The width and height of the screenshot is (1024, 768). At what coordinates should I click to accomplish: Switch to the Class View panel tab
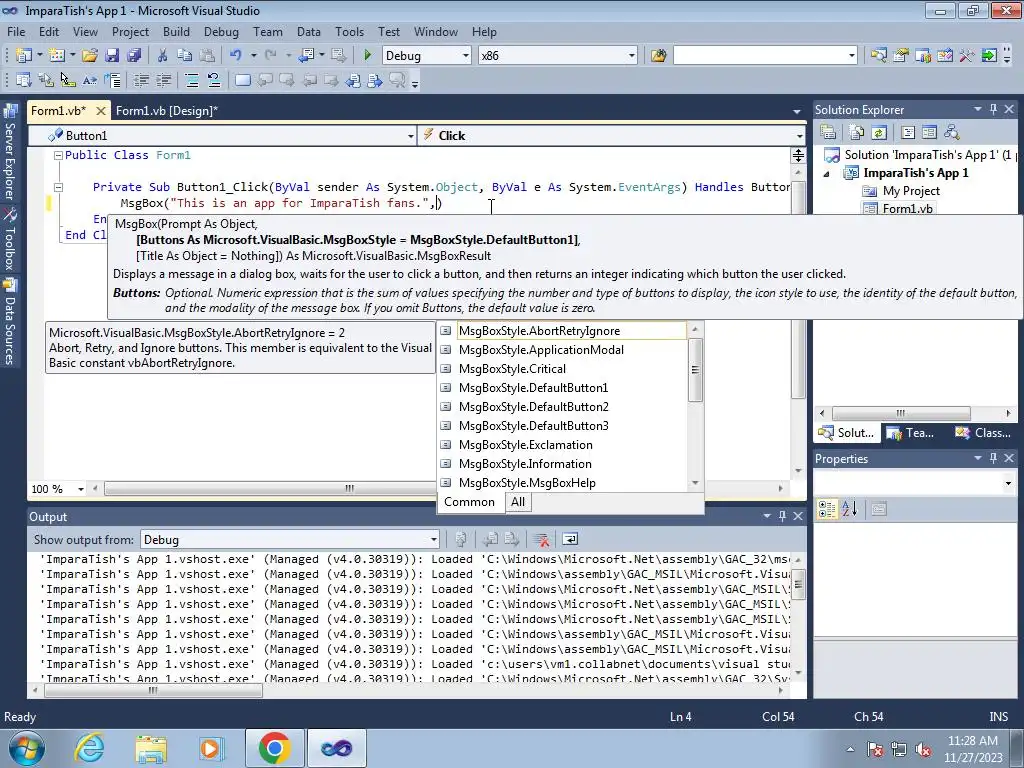(x=983, y=432)
